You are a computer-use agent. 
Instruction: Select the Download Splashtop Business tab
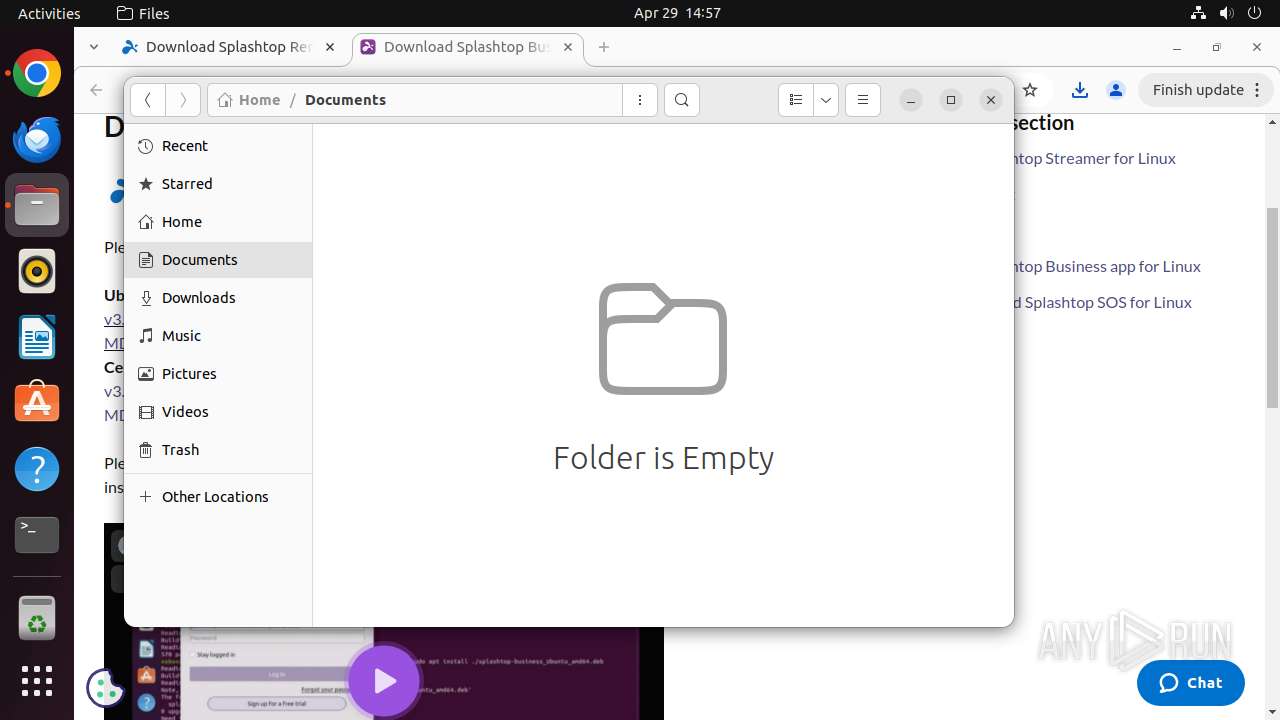pos(466,47)
